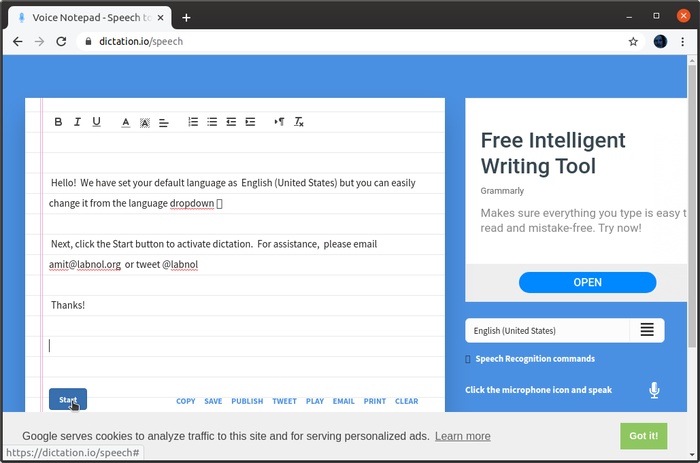700x463 pixels.
Task: Click the @labnol twitter handle text
Action: (x=180, y=264)
